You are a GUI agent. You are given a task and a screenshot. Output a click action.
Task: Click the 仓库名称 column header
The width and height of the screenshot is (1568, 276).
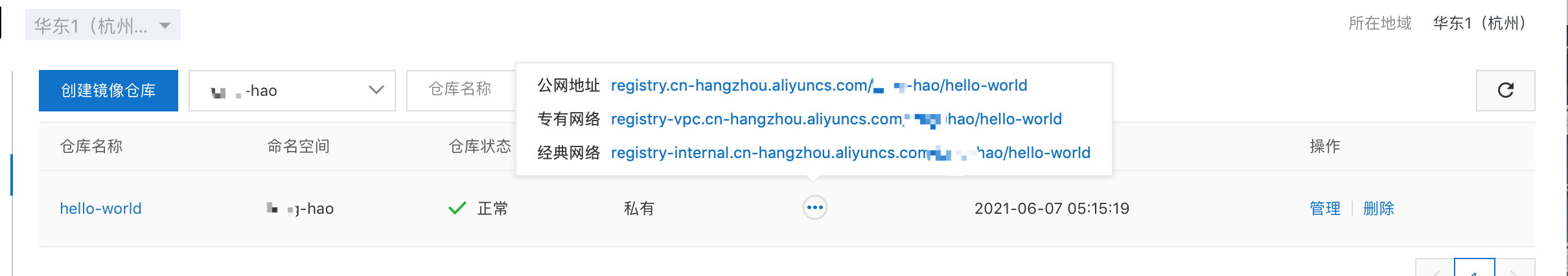pyautogui.click(x=91, y=146)
